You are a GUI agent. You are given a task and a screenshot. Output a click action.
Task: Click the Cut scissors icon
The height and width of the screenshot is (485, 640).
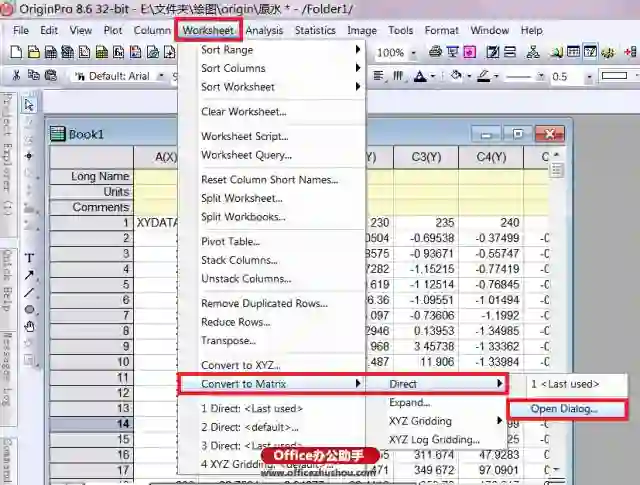coord(16,76)
